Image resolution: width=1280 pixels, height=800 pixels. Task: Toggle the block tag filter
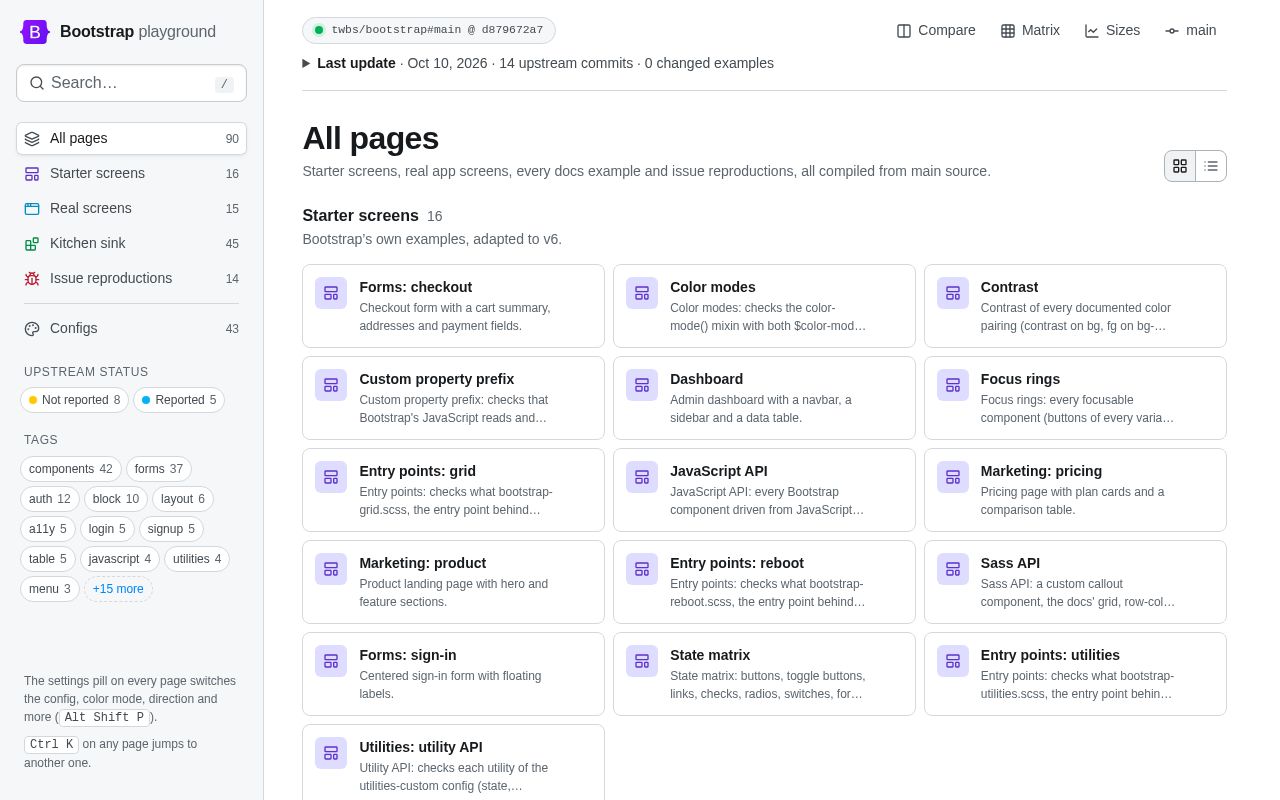click(x=116, y=499)
